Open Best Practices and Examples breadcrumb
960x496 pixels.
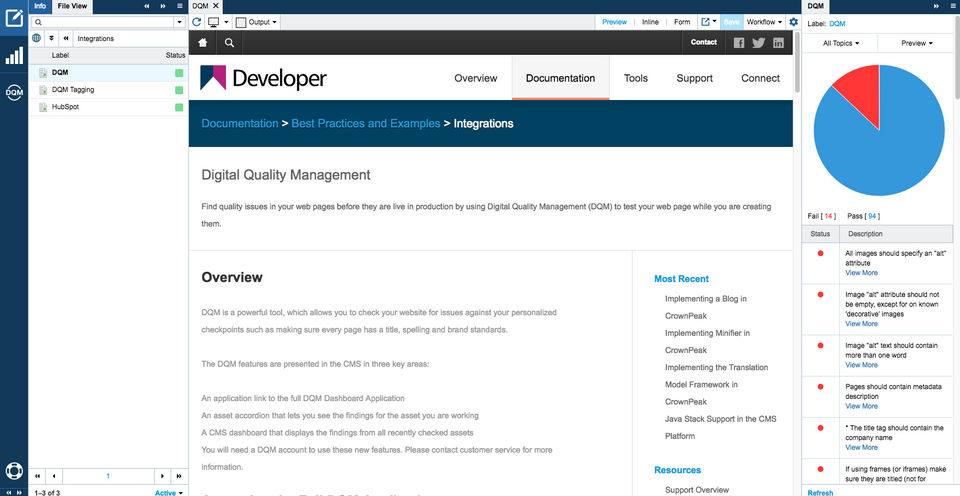click(x=366, y=123)
